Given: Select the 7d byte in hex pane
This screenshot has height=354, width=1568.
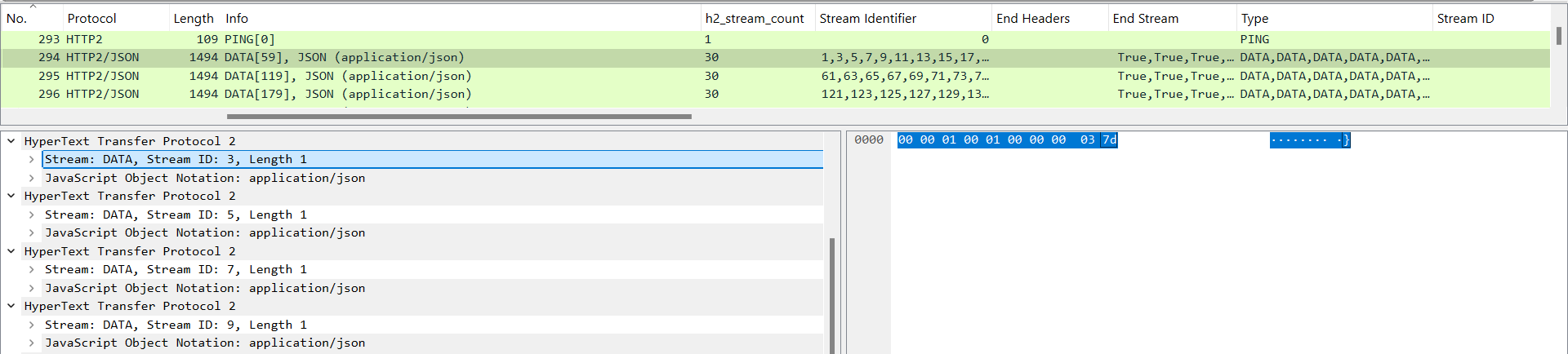Looking at the screenshot, I should click(x=1109, y=140).
